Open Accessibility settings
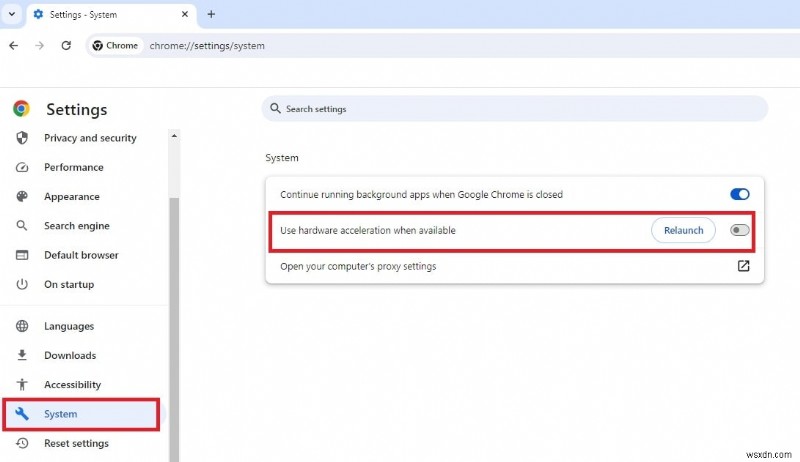This screenshot has width=800, height=462. tap(72, 384)
